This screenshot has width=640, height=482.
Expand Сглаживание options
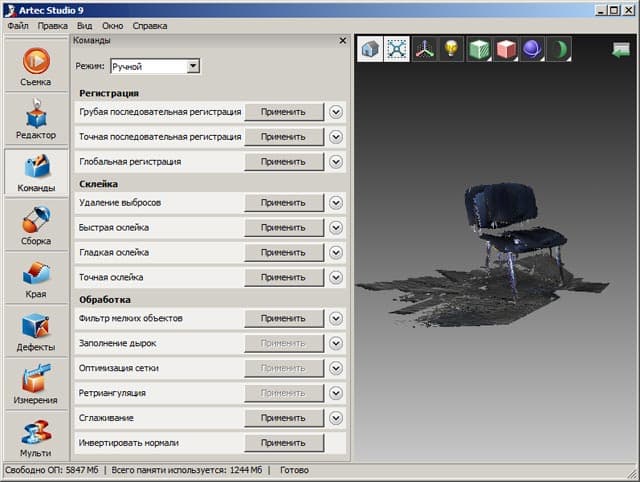coord(336,418)
